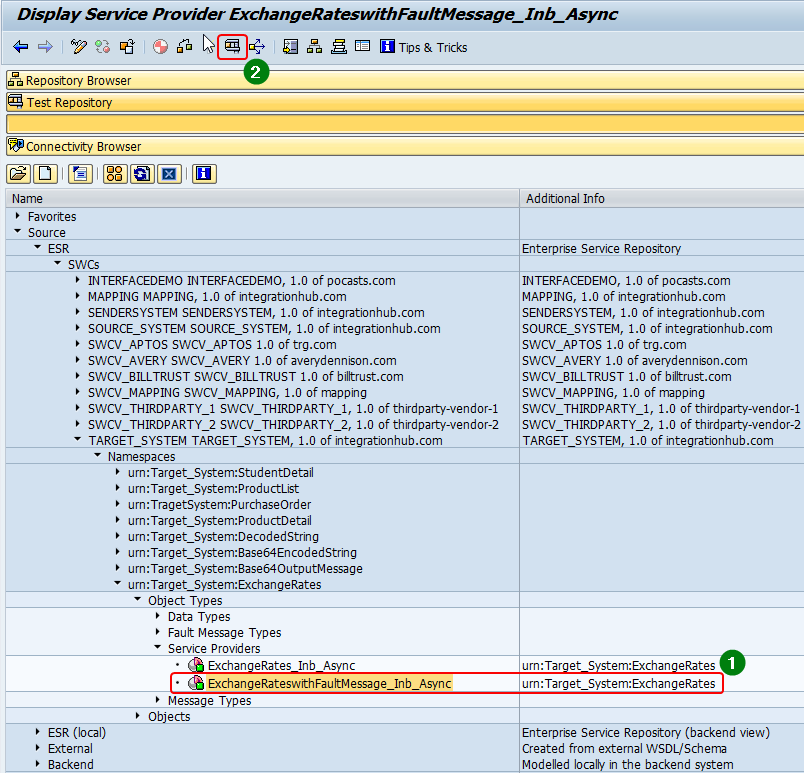
Task: Click the info icon in tree toolbar
Action: pyautogui.click(x=204, y=174)
